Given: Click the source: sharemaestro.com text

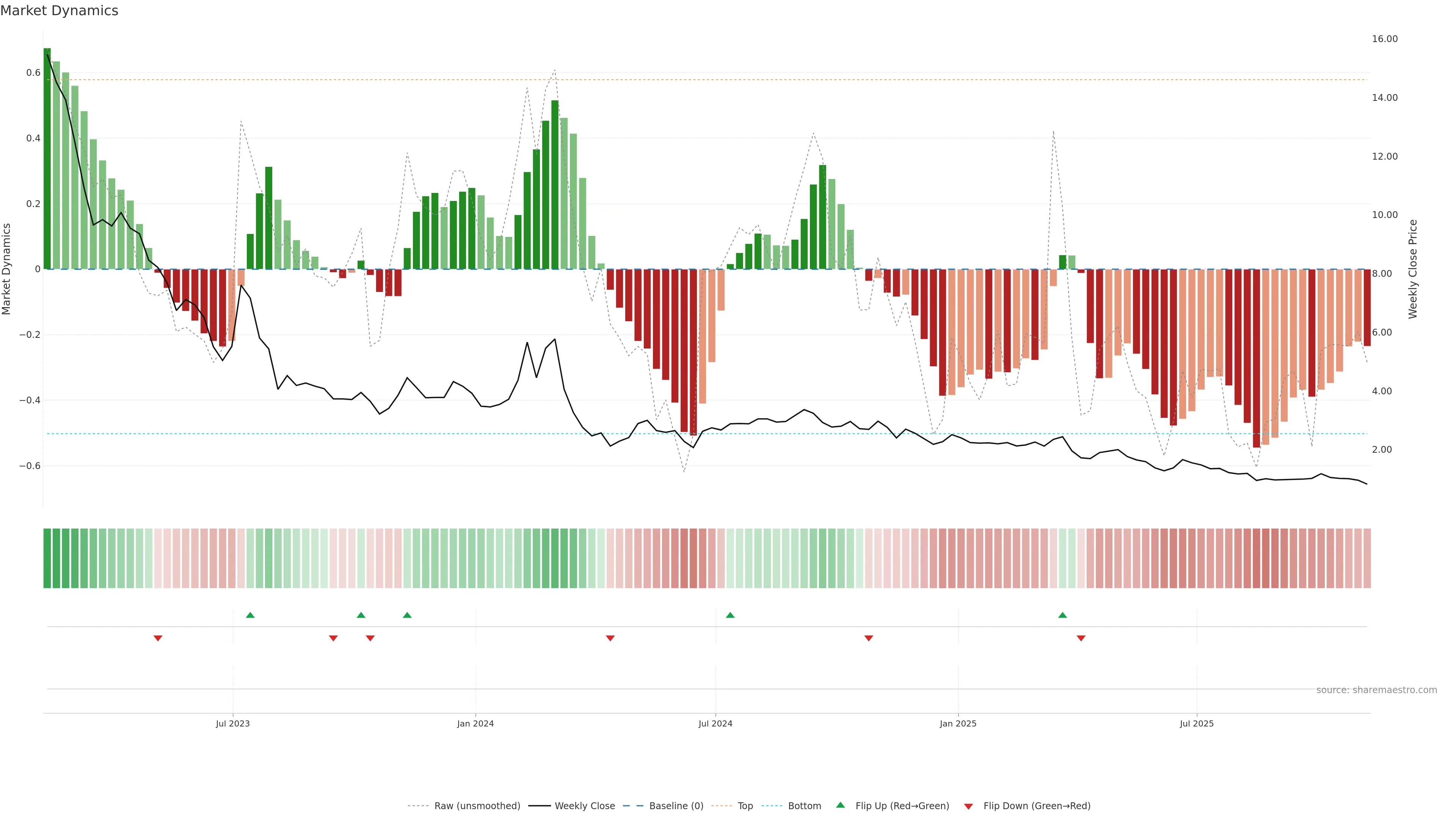Looking at the screenshot, I should point(1376,690).
